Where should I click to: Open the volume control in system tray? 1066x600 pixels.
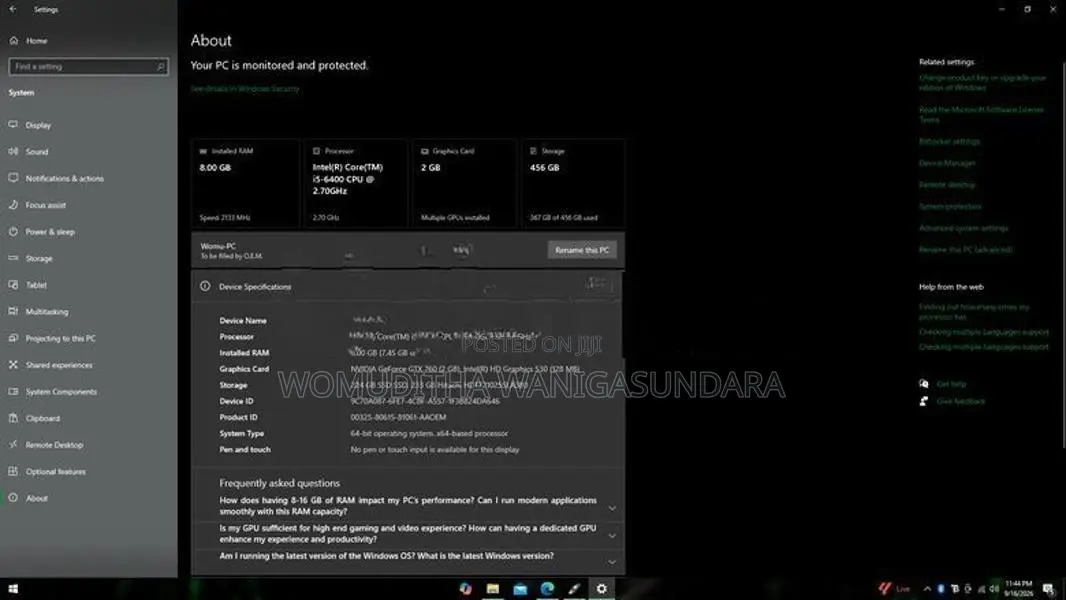995,588
